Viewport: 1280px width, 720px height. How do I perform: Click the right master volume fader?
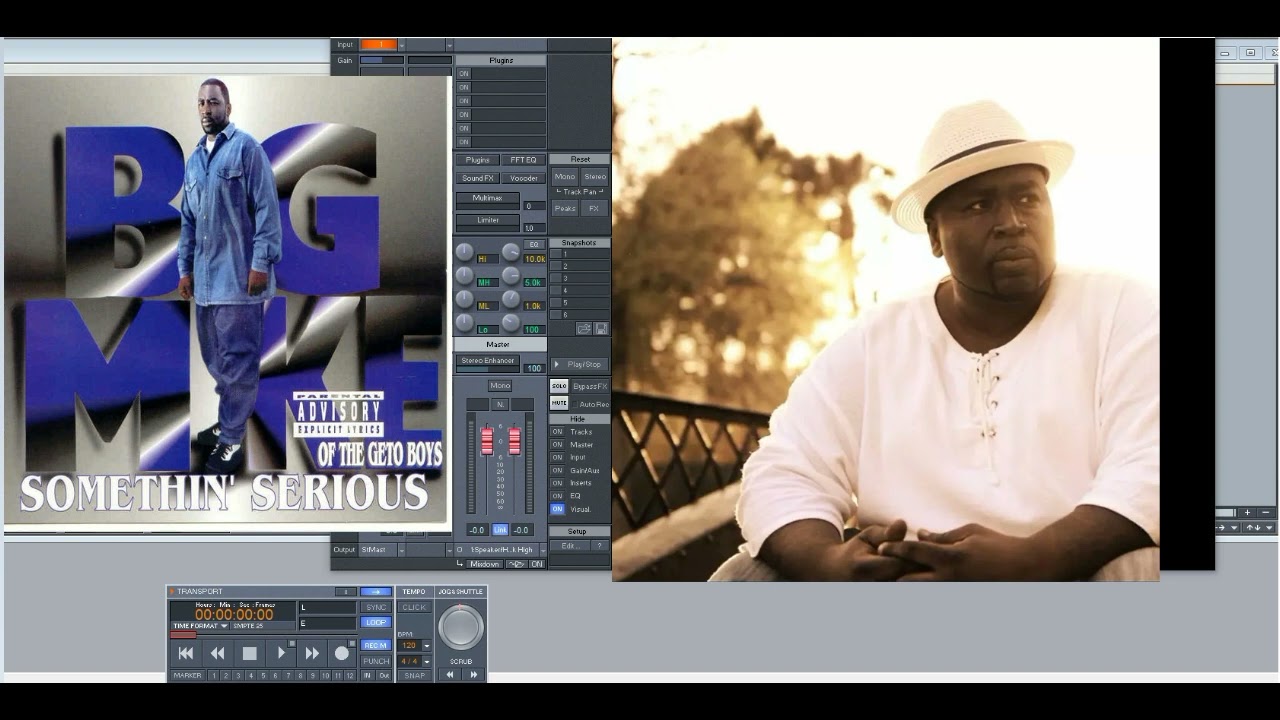[514, 441]
